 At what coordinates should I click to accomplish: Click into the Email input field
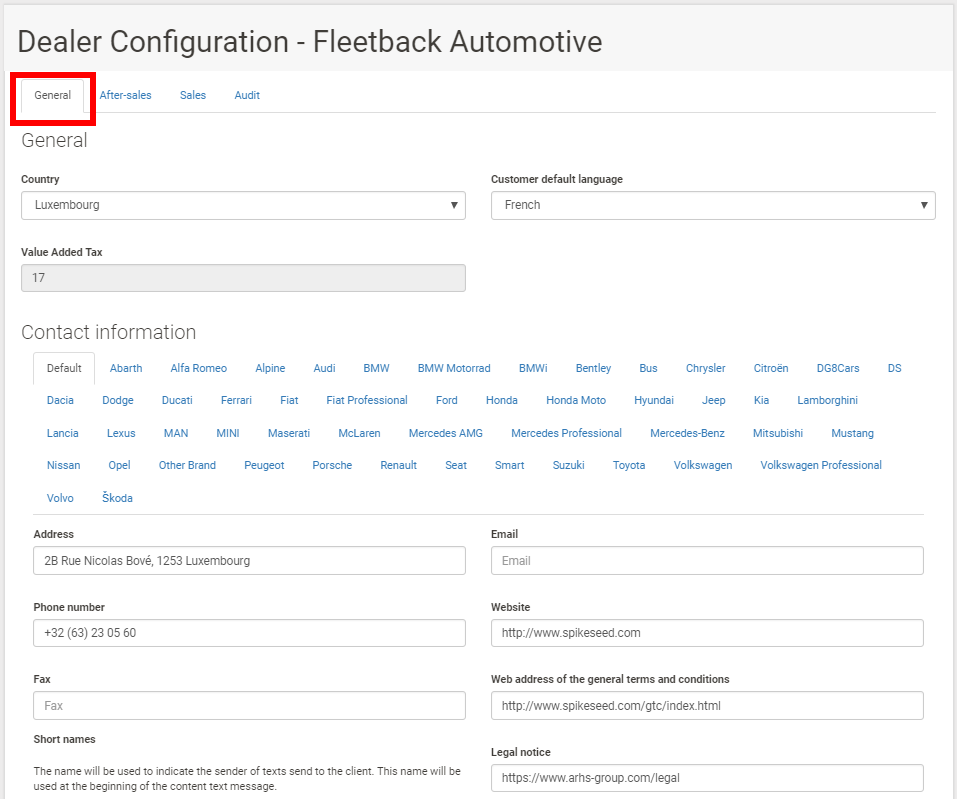[706, 560]
